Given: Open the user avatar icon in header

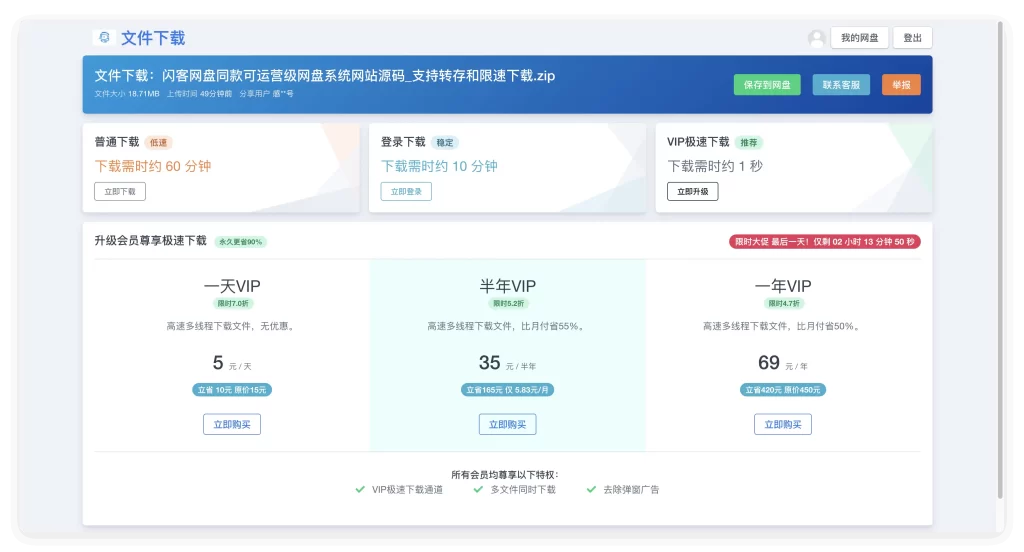Looking at the screenshot, I should click(816, 38).
